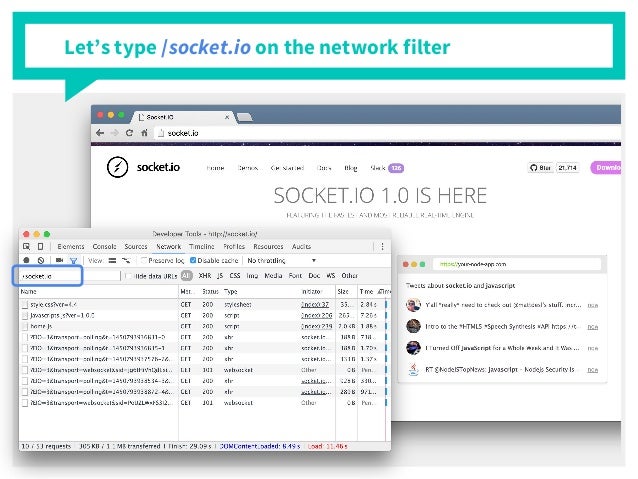Click the browser address bar showing socket.io
The height and width of the screenshot is (479, 638).
(387, 133)
